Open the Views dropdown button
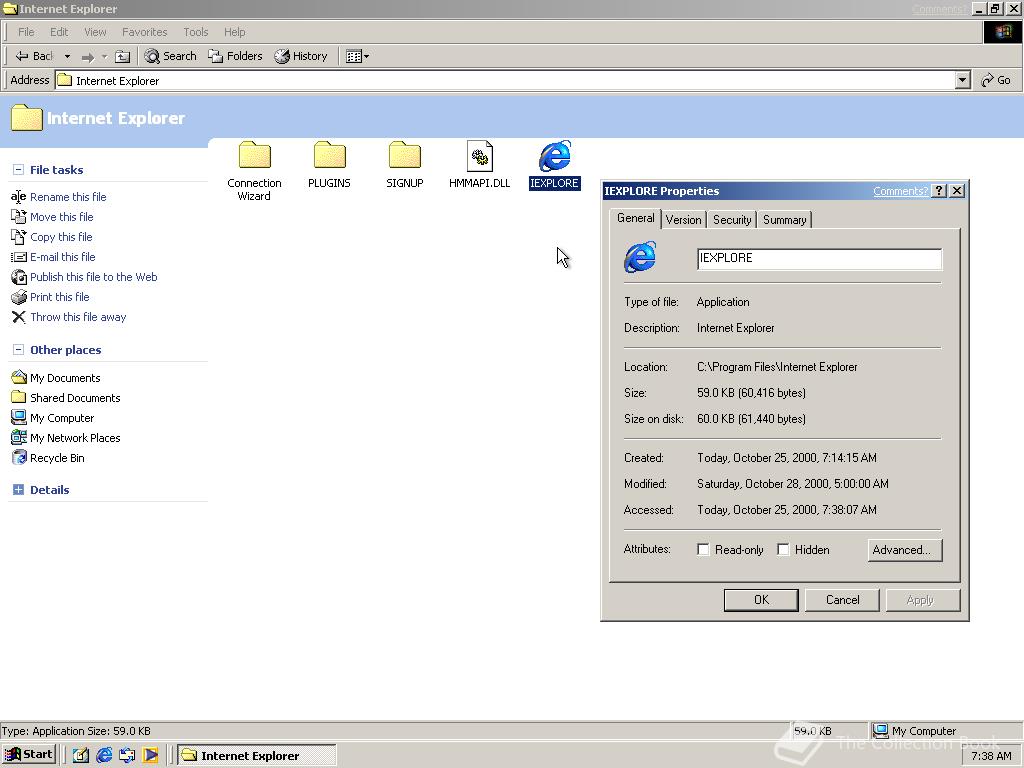Screen dimensions: 1024x768 click(357, 56)
